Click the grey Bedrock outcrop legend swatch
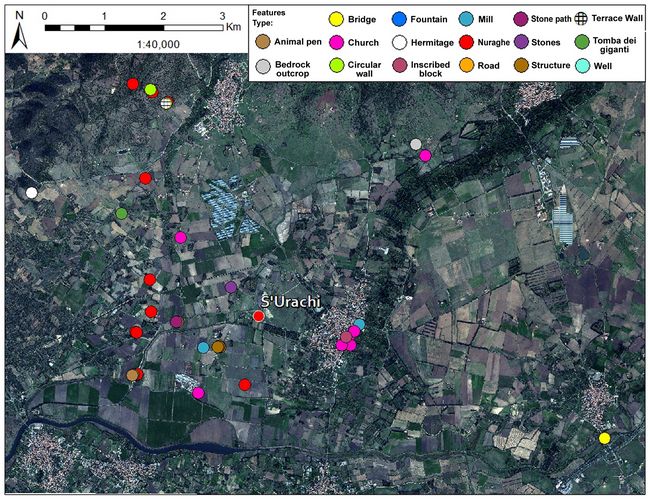 pyautogui.click(x=263, y=66)
